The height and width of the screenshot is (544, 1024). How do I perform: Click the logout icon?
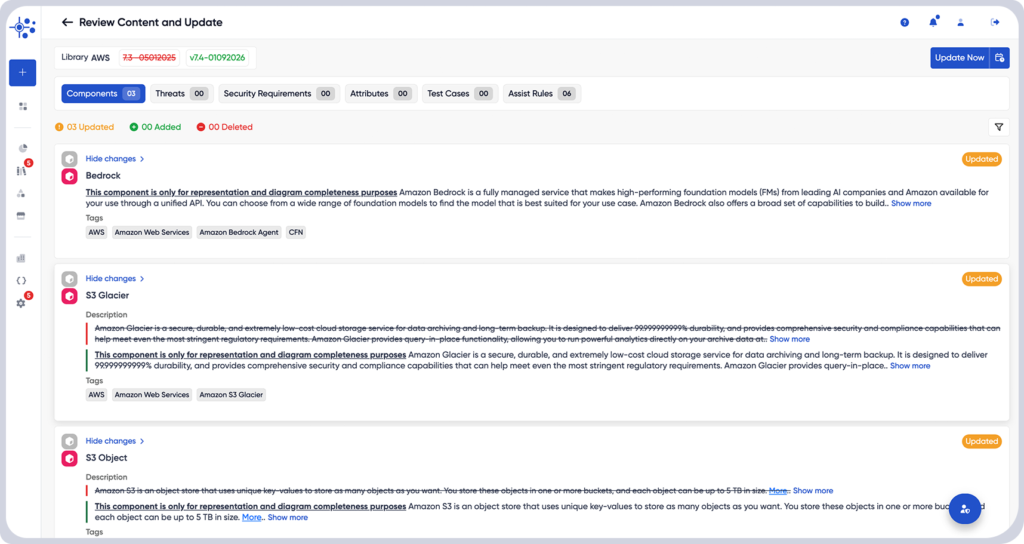coord(995,22)
